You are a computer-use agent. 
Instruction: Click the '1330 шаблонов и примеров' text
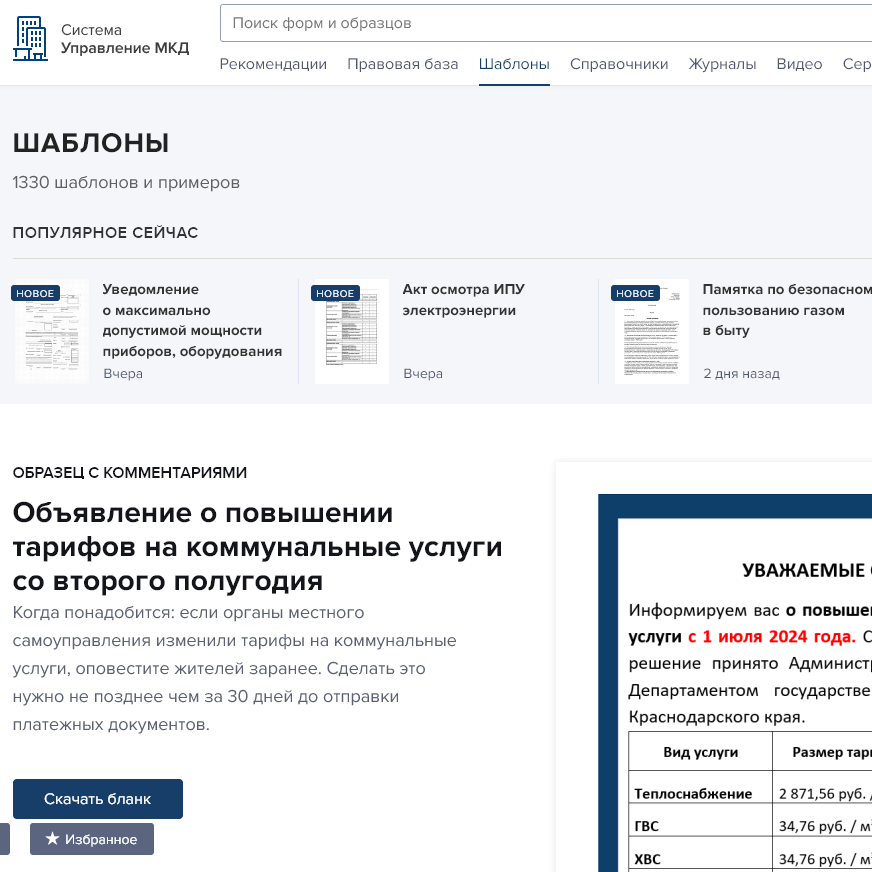126,182
